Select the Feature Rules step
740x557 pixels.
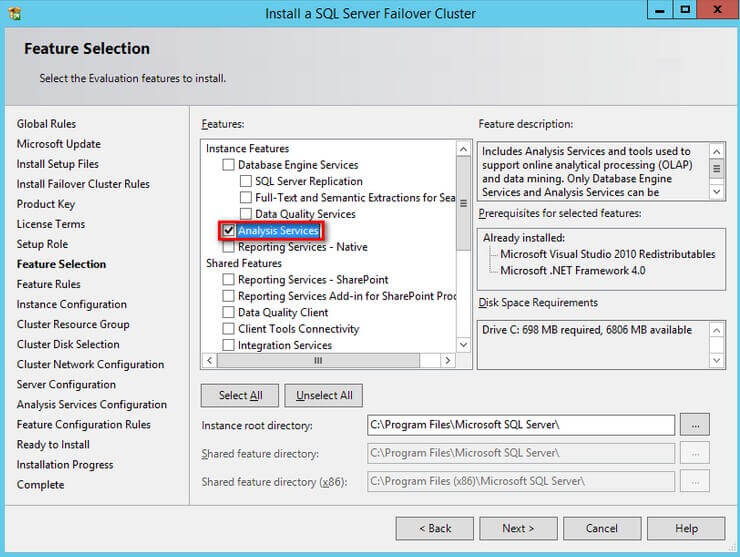49,284
